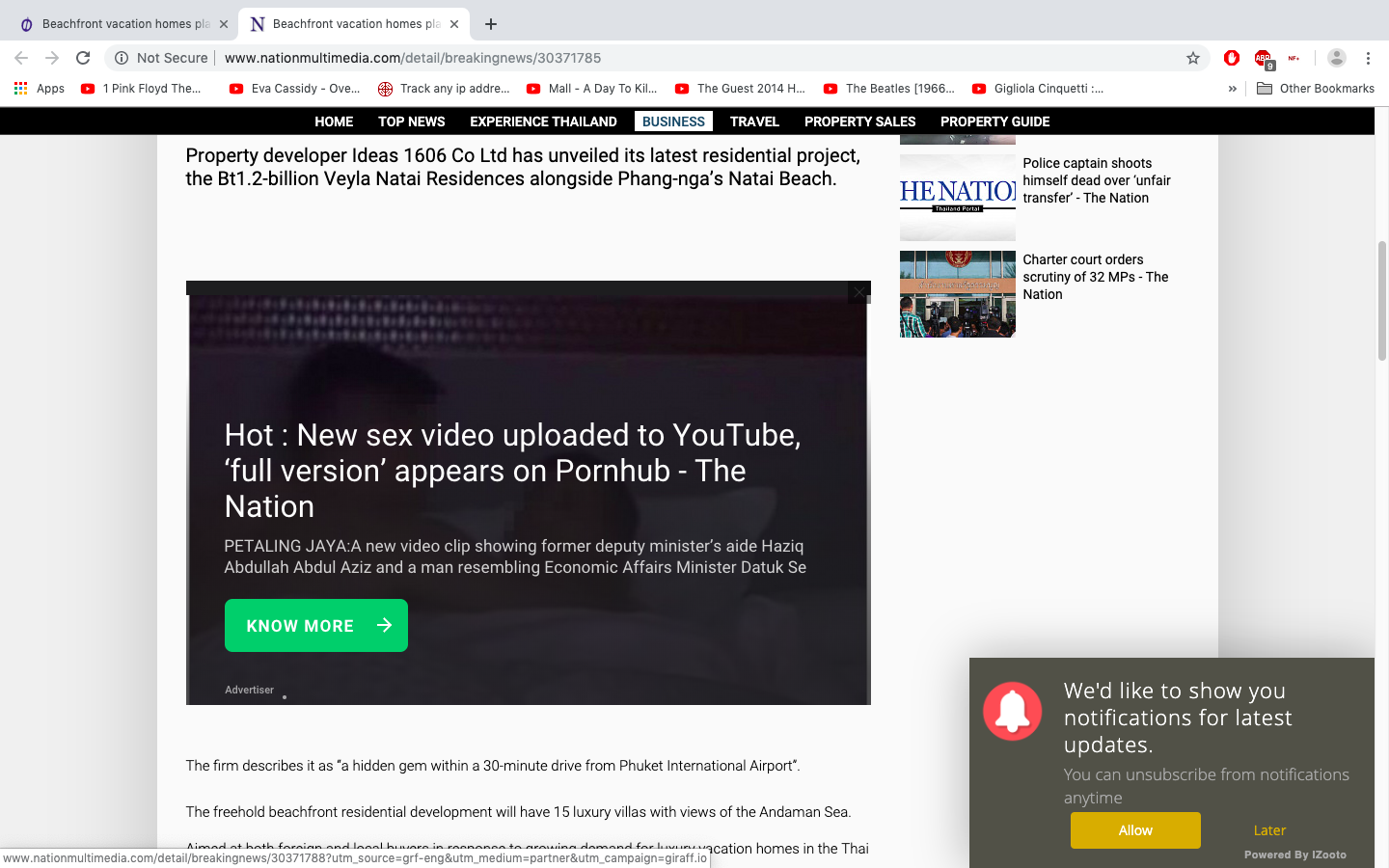Viewport: 1389px width, 868px height.
Task: Open the Police captain shoots himself article
Action: (x=1097, y=180)
